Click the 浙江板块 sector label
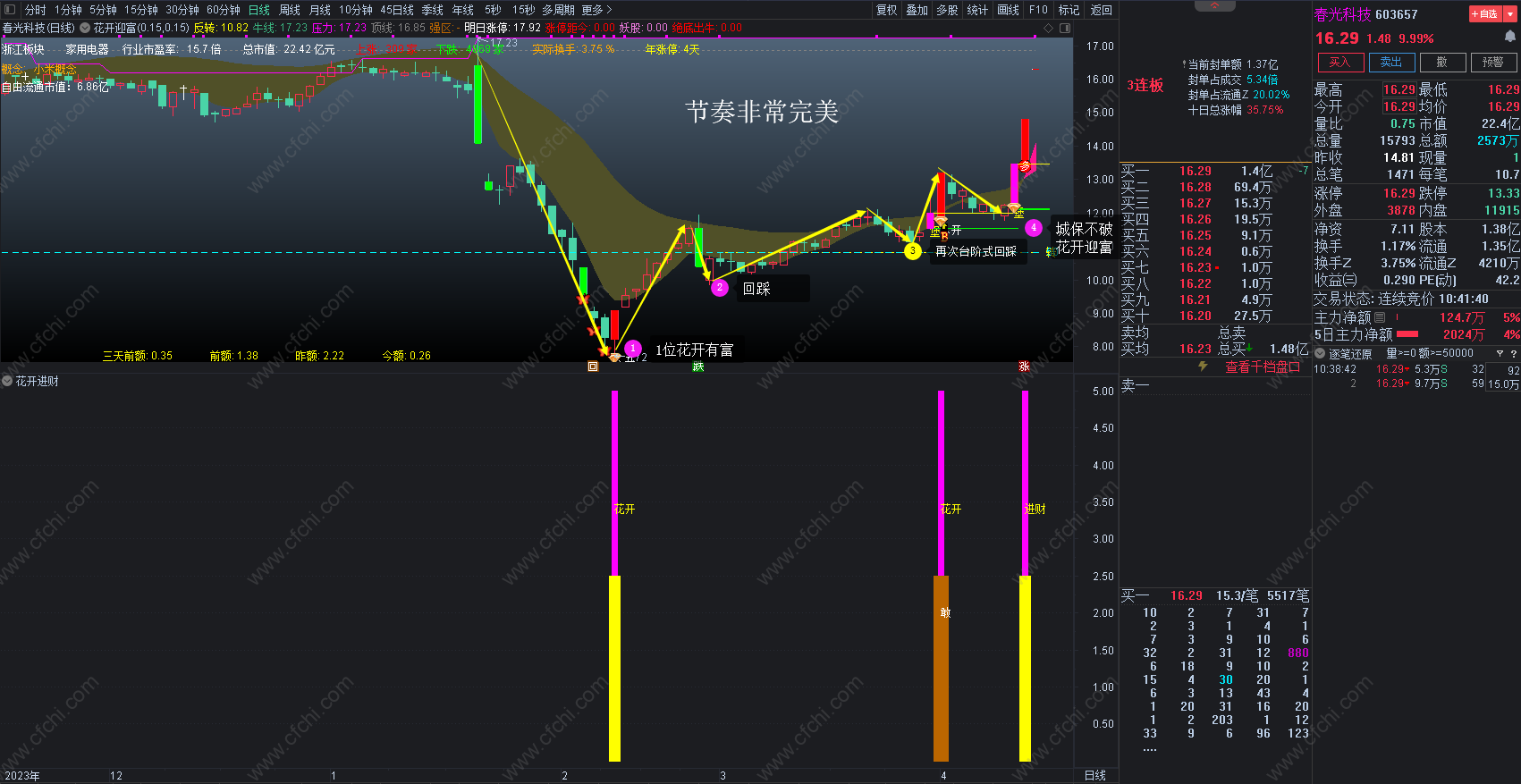1521x784 pixels. pos(23,49)
